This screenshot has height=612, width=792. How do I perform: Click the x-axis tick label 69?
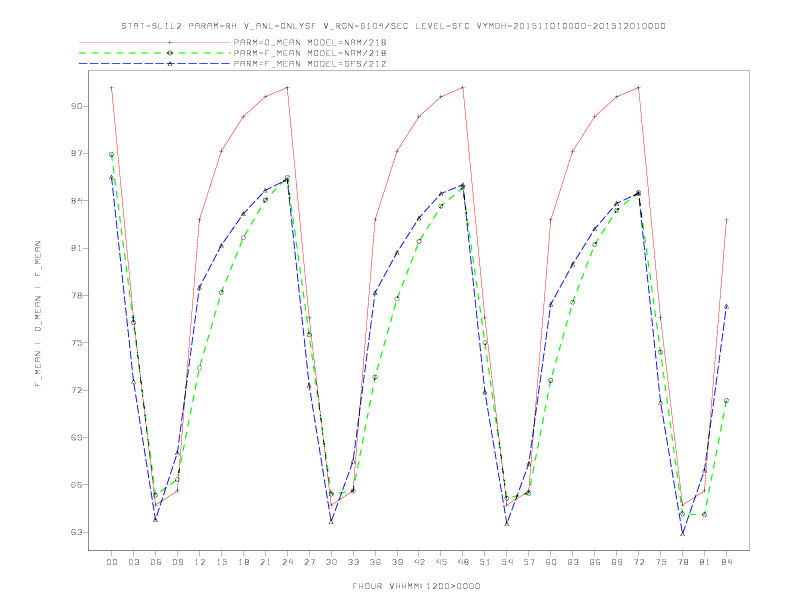pos(617,562)
